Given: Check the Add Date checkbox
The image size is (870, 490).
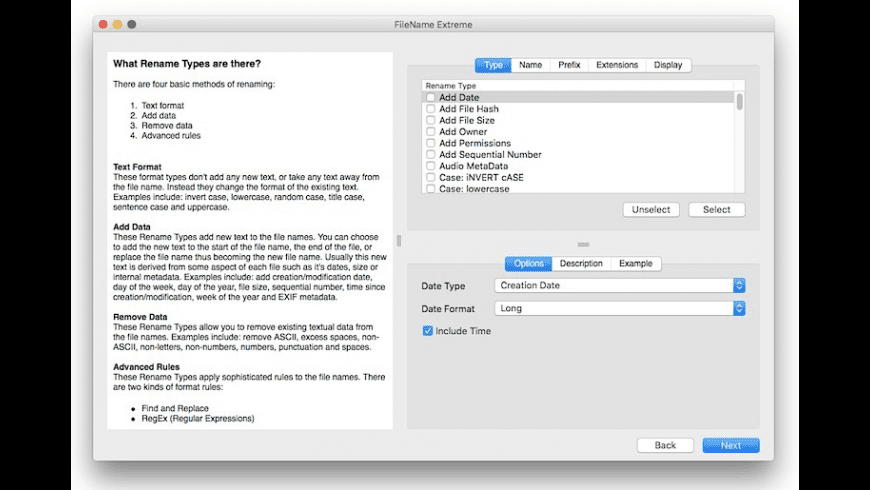Looking at the screenshot, I should pos(431,97).
